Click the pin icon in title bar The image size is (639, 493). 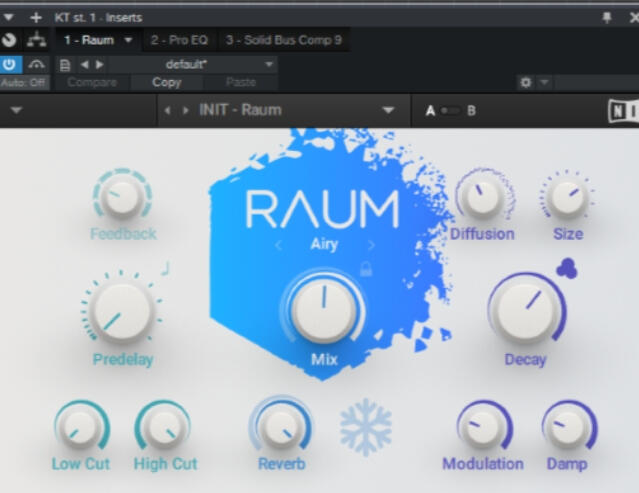(606, 17)
